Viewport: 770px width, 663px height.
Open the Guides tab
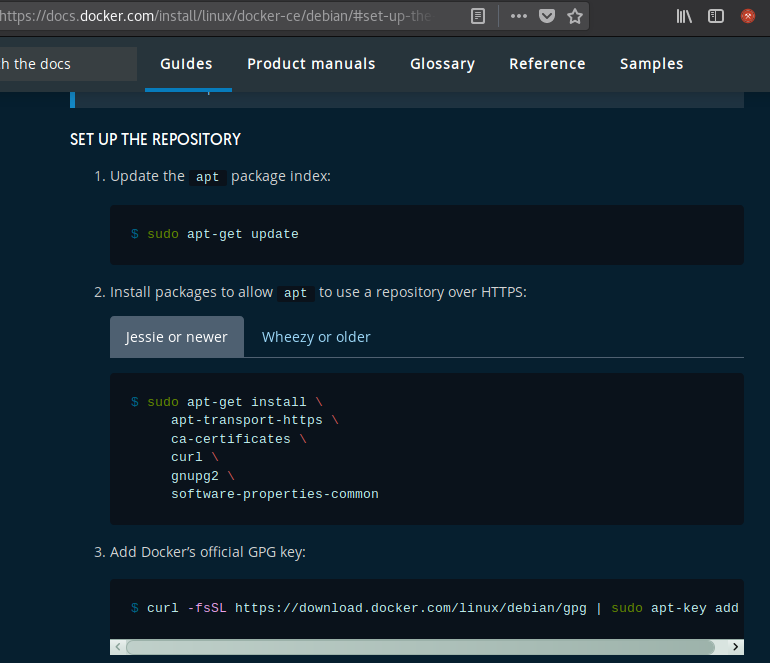click(x=187, y=64)
